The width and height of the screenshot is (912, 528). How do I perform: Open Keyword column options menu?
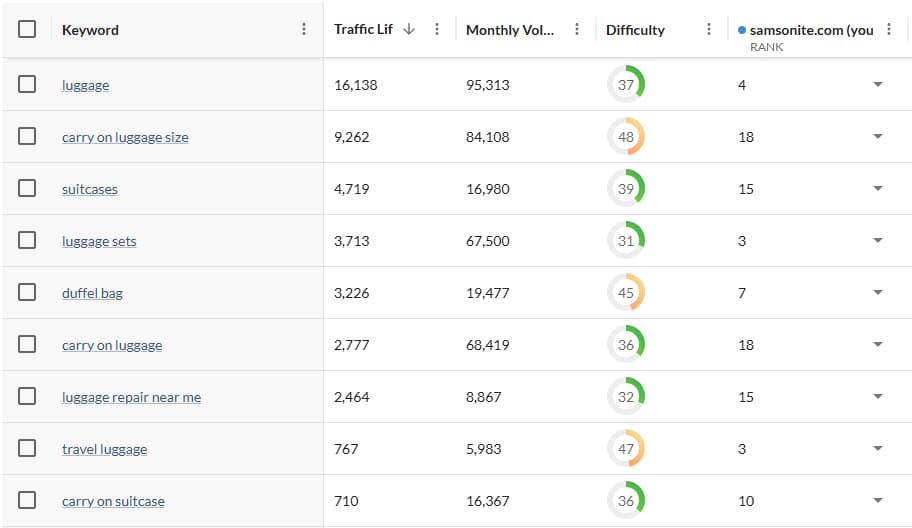[304, 30]
